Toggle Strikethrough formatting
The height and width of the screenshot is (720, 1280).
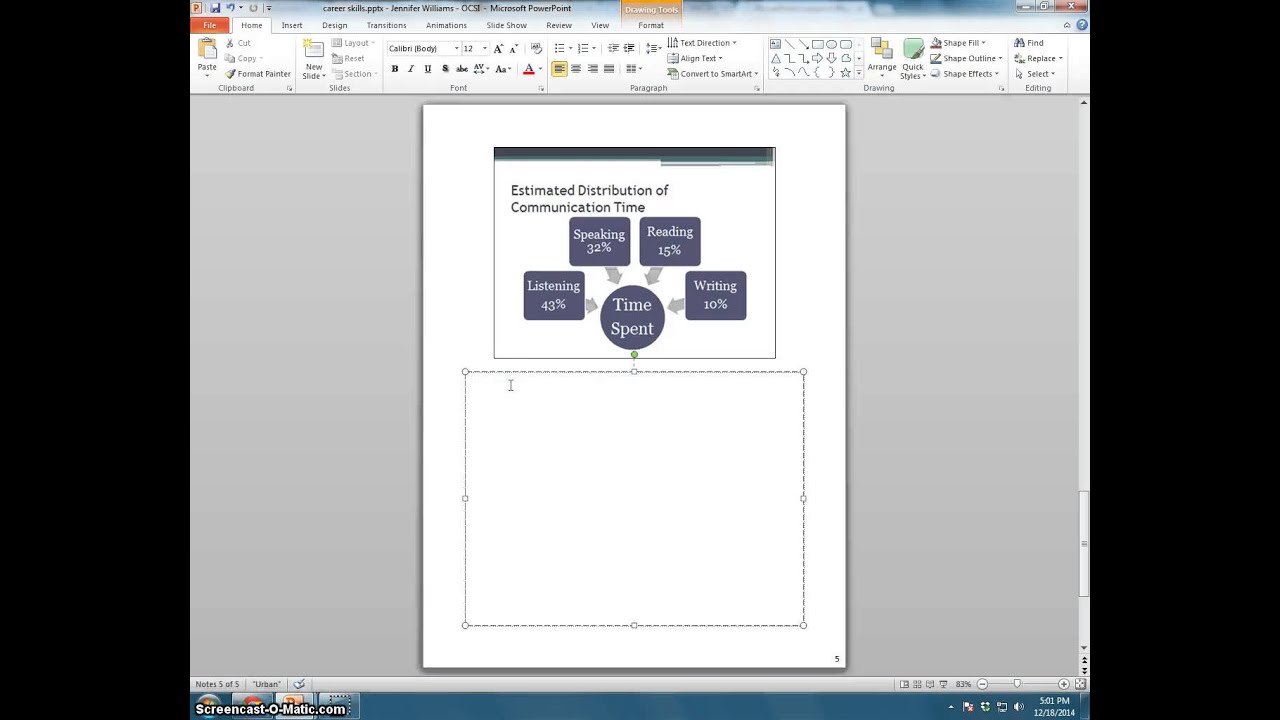462,69
